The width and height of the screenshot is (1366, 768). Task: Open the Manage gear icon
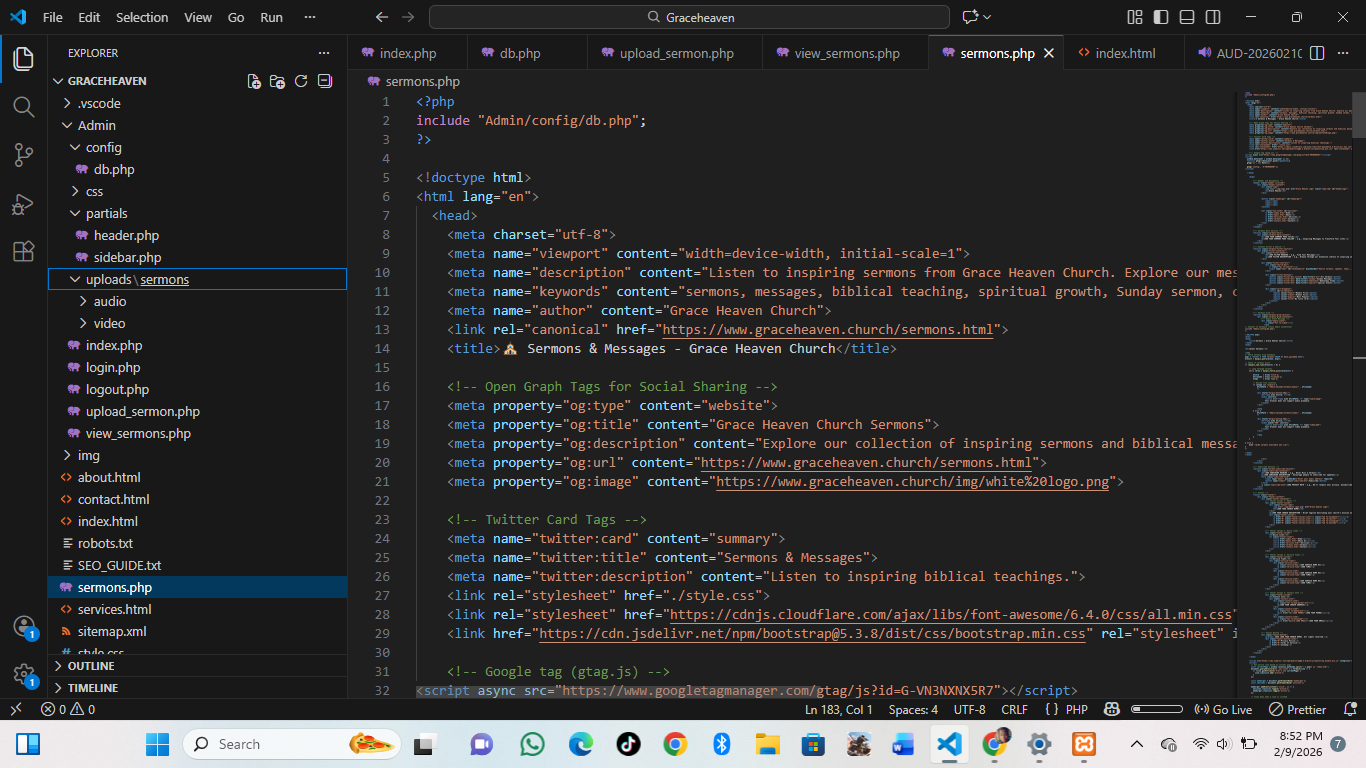coord(23,675)
